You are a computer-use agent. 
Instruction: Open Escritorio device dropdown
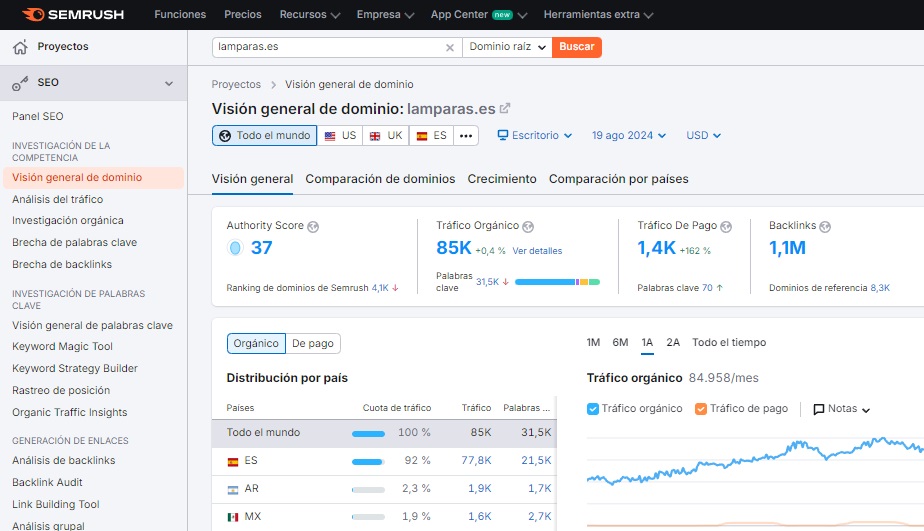(535, 136)
